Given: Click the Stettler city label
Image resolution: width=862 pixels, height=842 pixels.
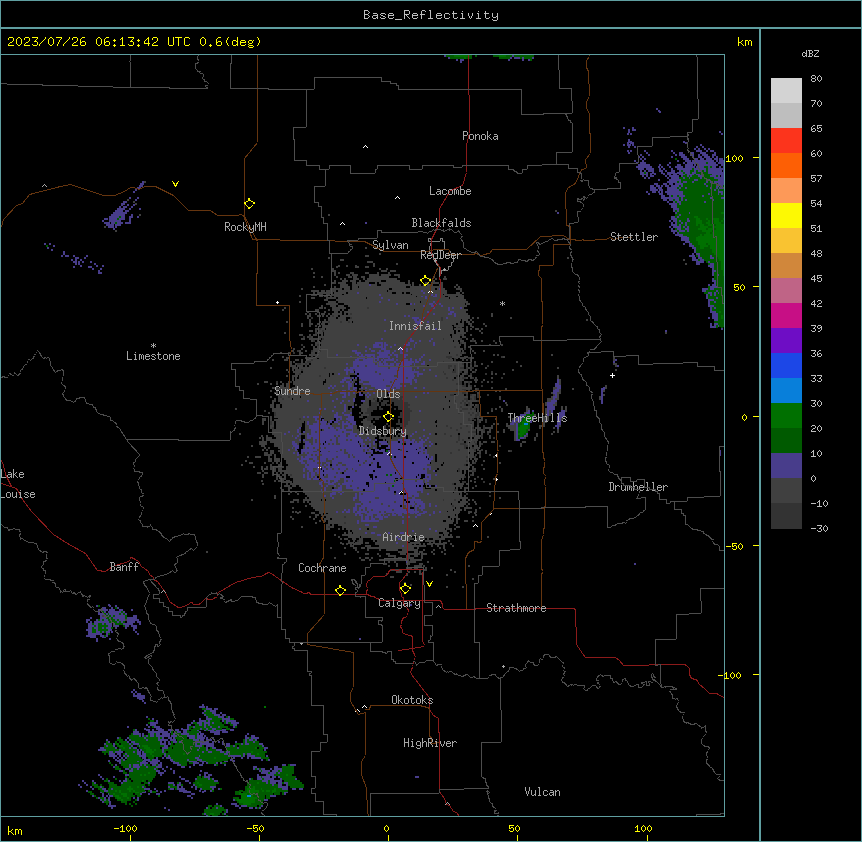Looking at the screenshot, I should coord(634,237).
